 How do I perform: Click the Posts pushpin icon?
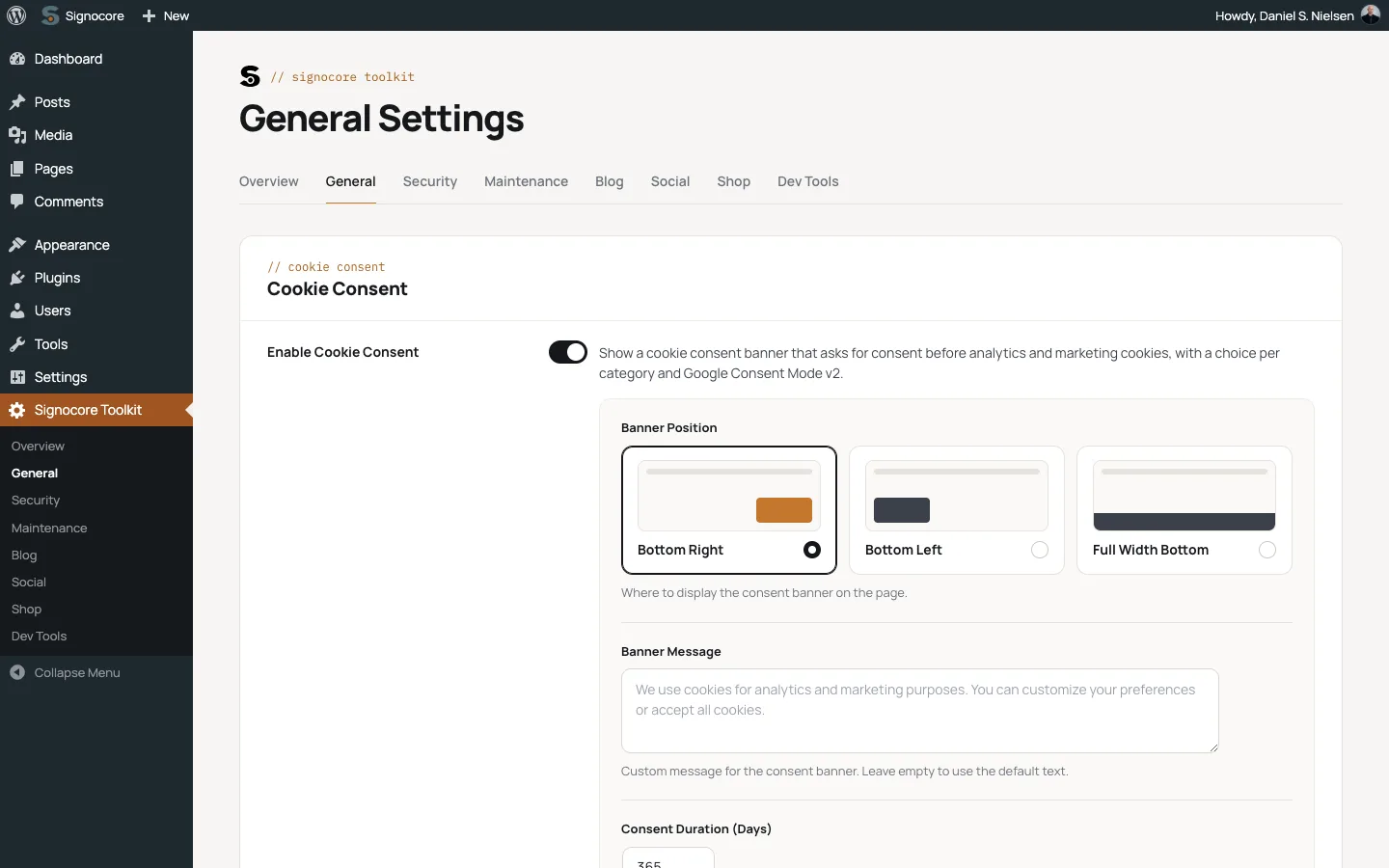(x=17, y=102)
